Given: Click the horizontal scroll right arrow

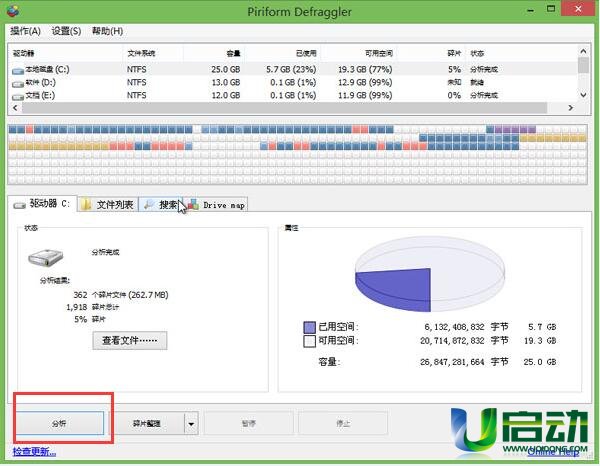Looking at the screenshot, I should point(571,108).
